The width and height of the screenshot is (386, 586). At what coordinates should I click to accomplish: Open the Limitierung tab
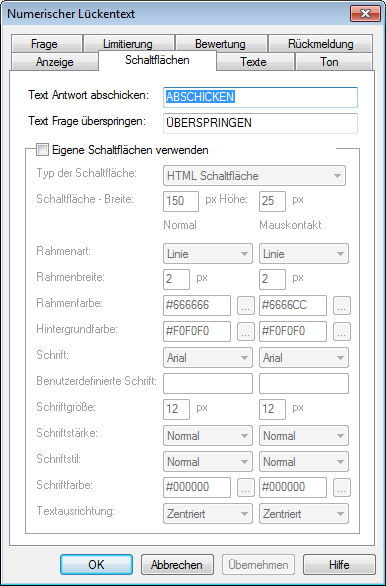129,44
